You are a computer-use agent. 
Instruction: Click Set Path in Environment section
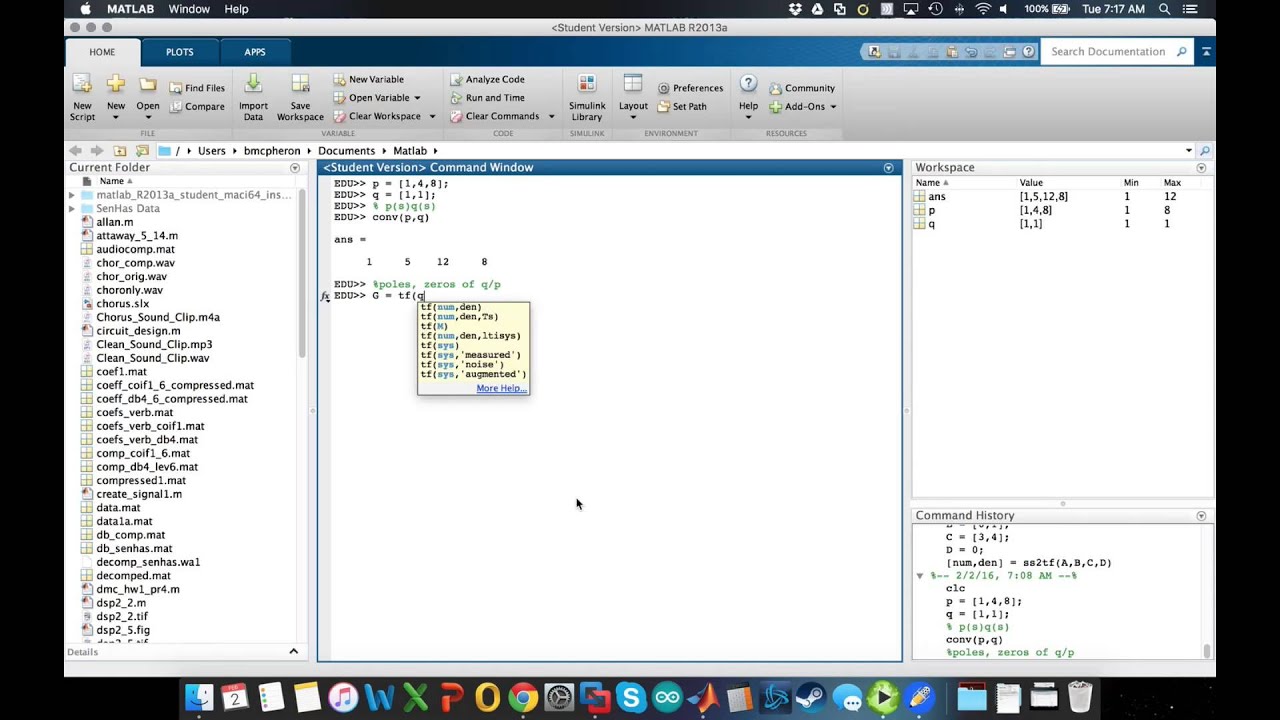pos(682,106)
